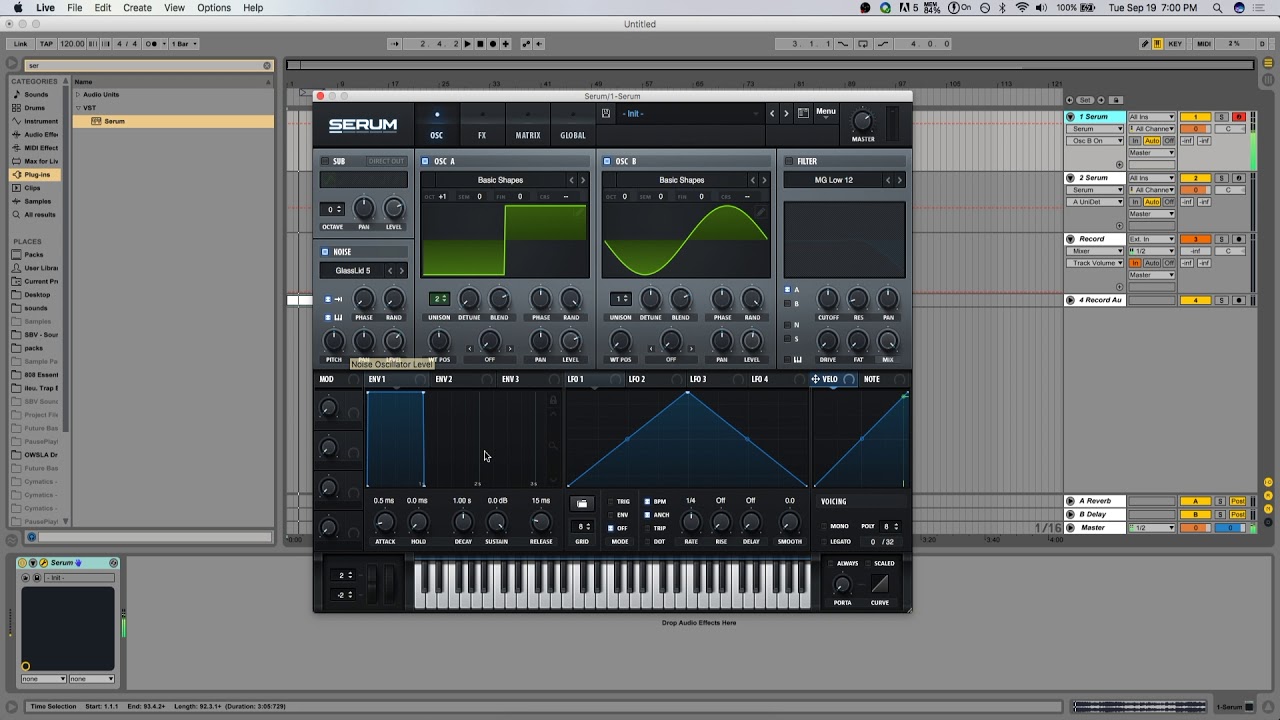This screenshot has height=720, width=1280.
Task: Expand Audio Units folder in browser
Action: click(78, 95)
